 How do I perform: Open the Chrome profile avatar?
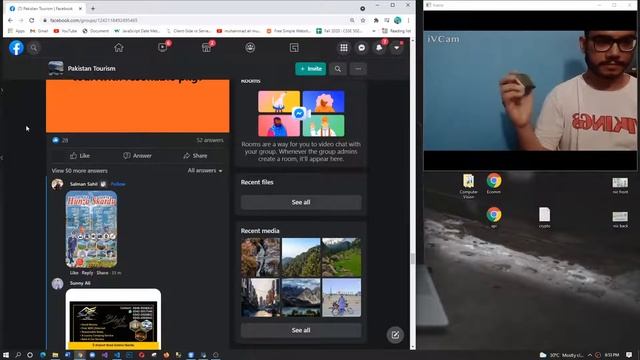(398, 20)
